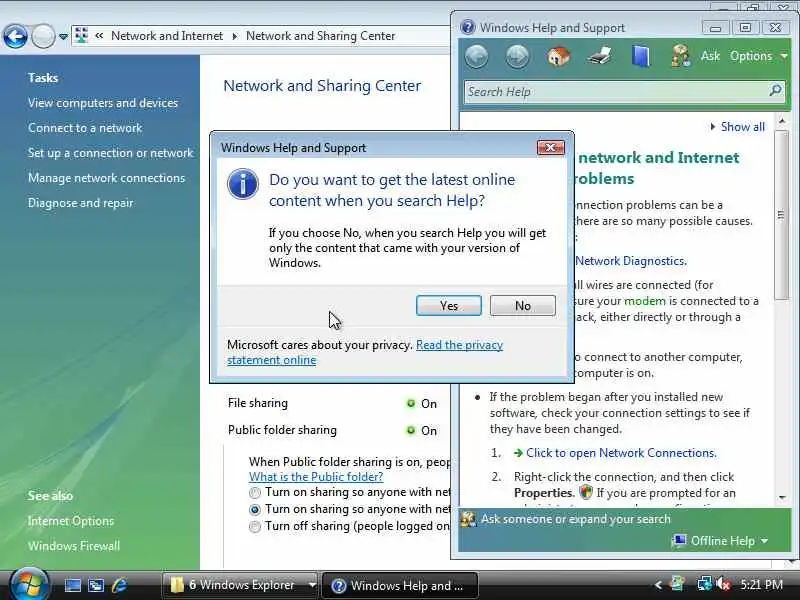This screenshot has width=800, height=600.
Task: Click No in the Help dialog
Action: pos(522,305)
